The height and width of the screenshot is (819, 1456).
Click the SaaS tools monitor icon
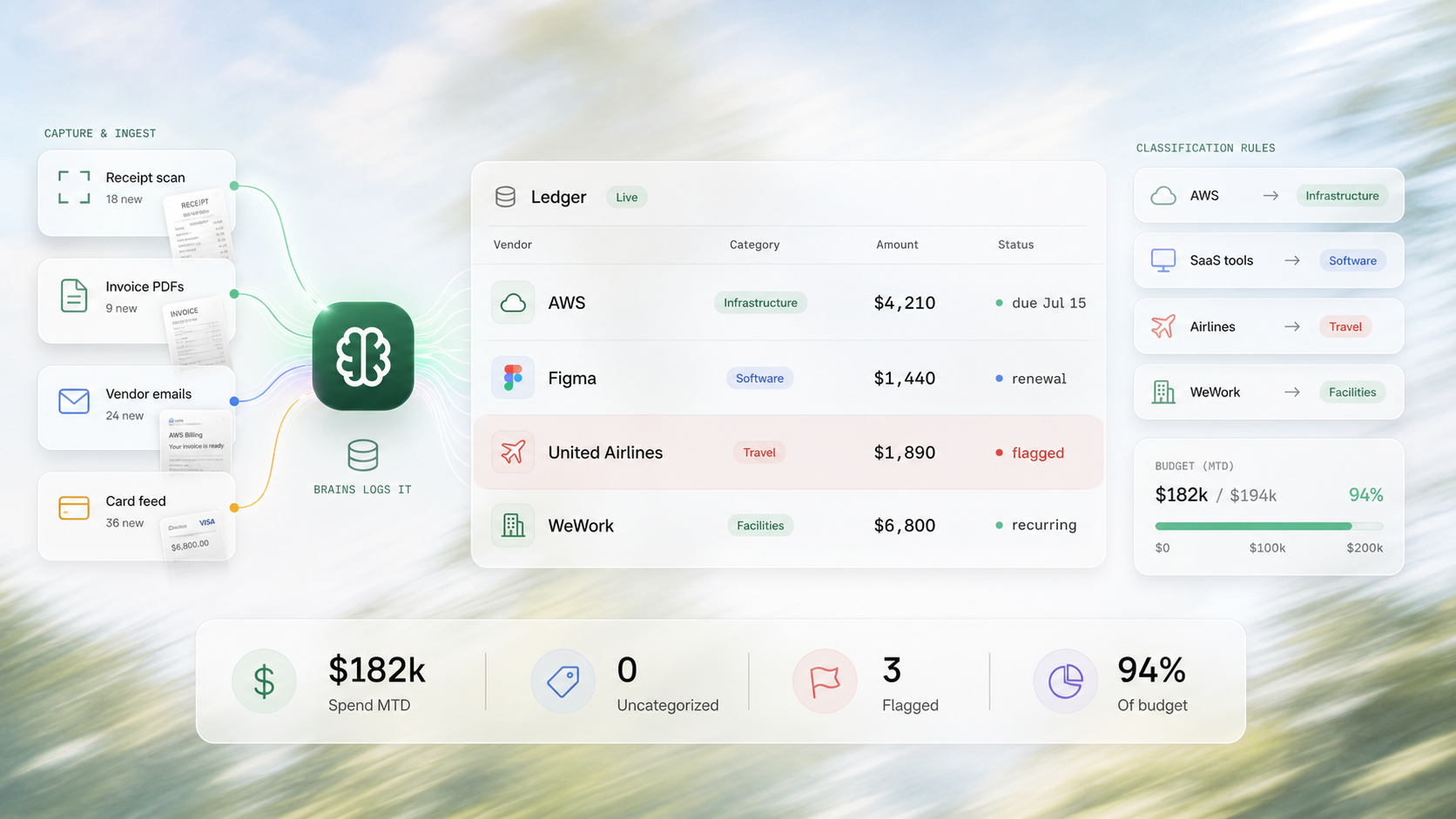click(x=1163, y=260)
